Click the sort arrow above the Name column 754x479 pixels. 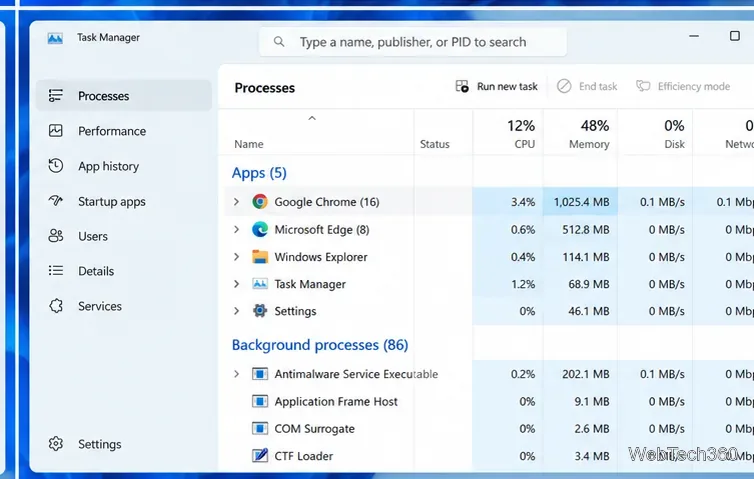coord(312,118)
